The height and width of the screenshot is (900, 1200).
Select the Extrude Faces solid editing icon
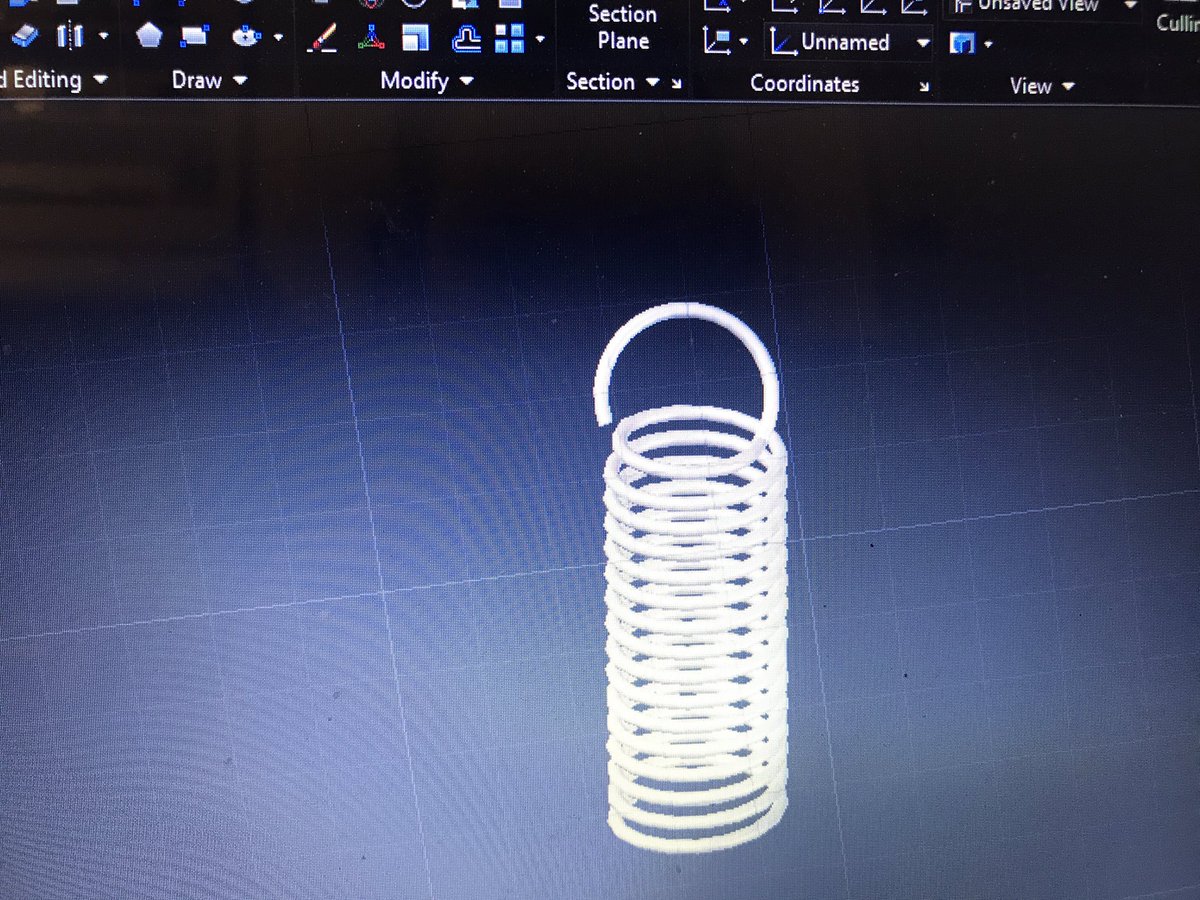click(25, 37)
